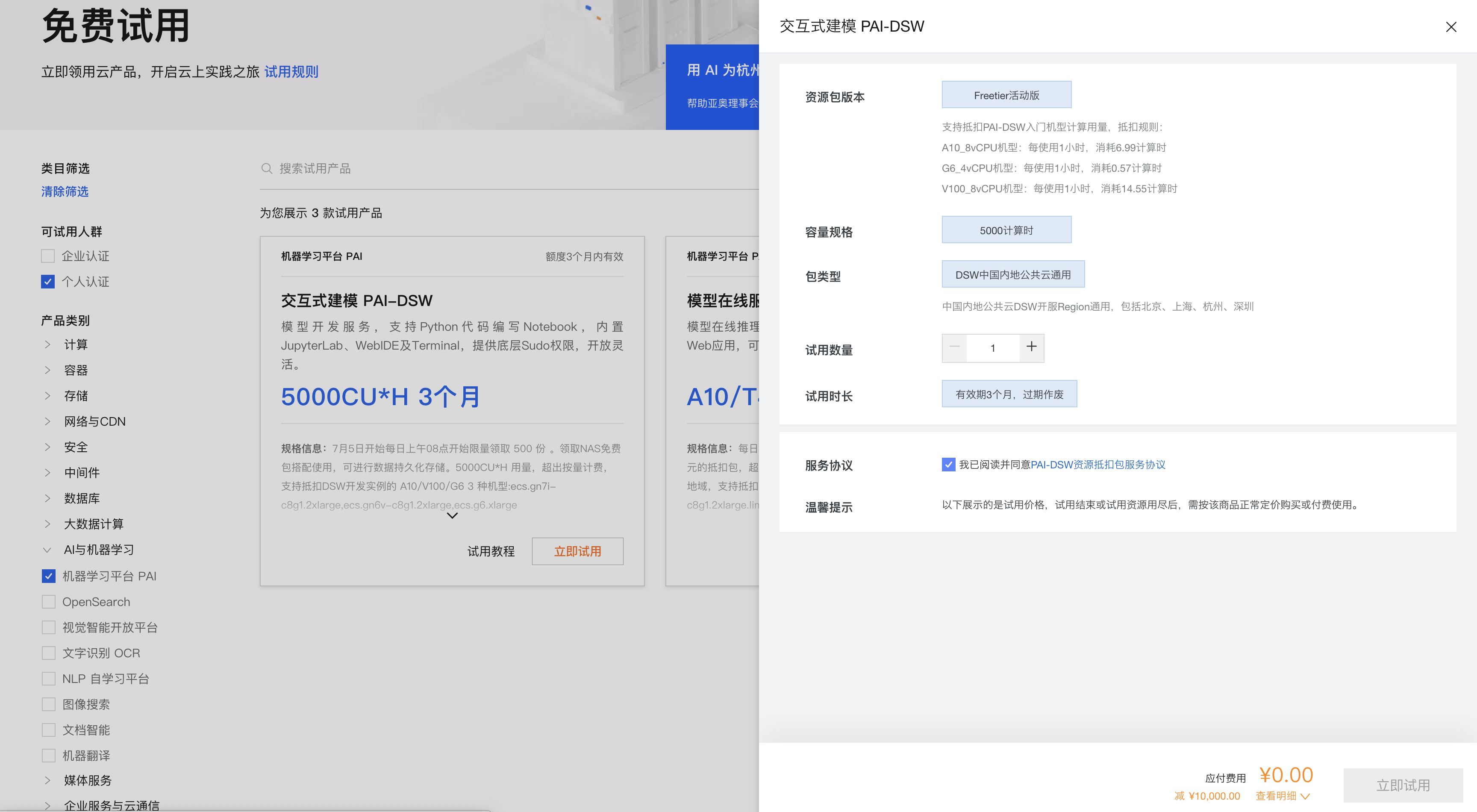
Task: Click the minus icon for trial quantity
Action: pyautogui.click(x=955, y=347)
